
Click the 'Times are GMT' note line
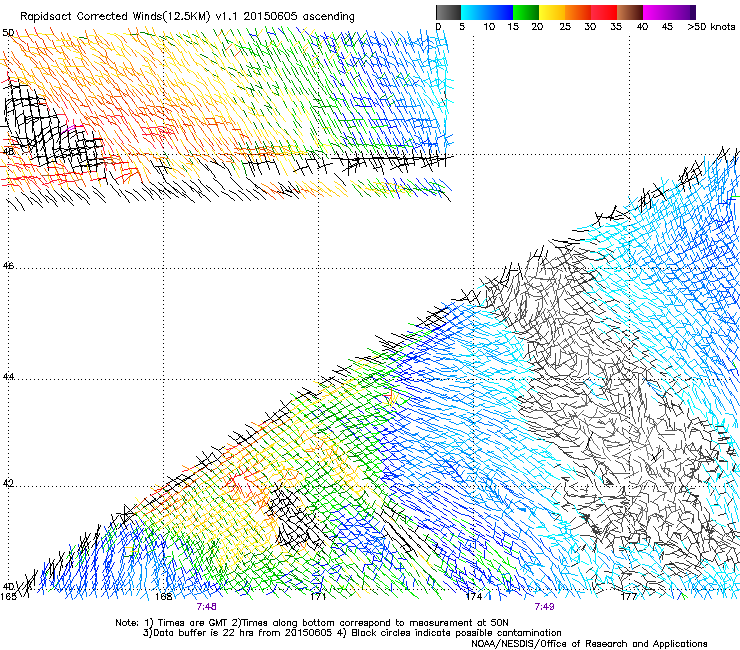coord(312,623)
